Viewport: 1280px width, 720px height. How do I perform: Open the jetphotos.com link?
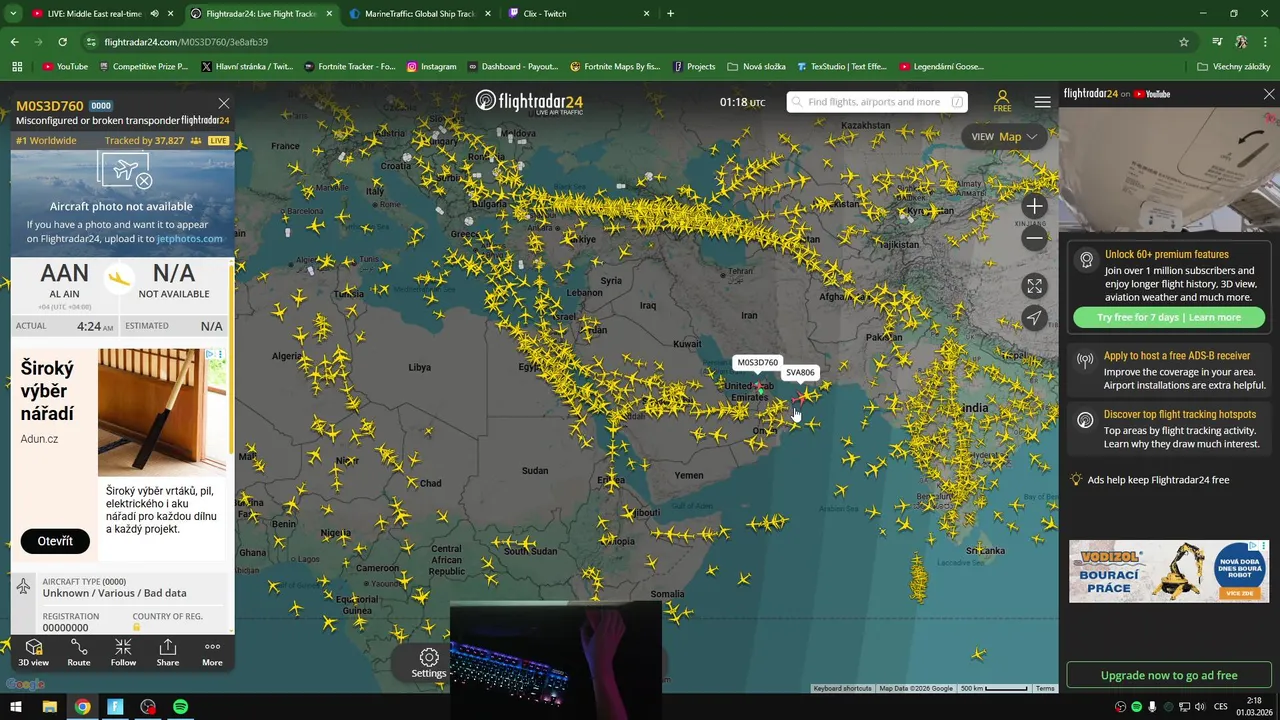click(x=189, y=239)
